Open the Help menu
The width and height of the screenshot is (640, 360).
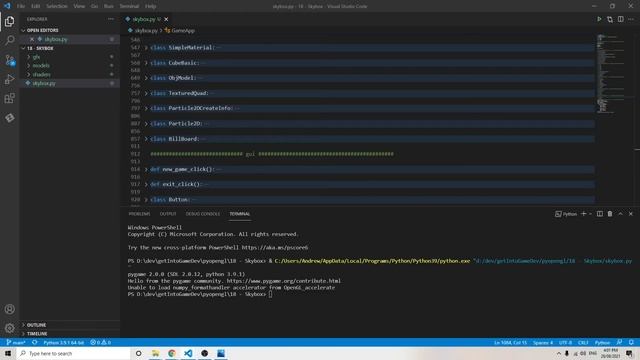(151, 6)
